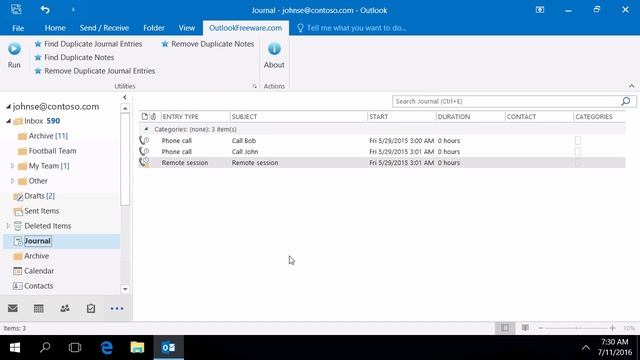Open Customize Quick Access Toolbar dropdown
Image resolution: width=640 pixels, height=360 pixels.
[x=73, y=10]
